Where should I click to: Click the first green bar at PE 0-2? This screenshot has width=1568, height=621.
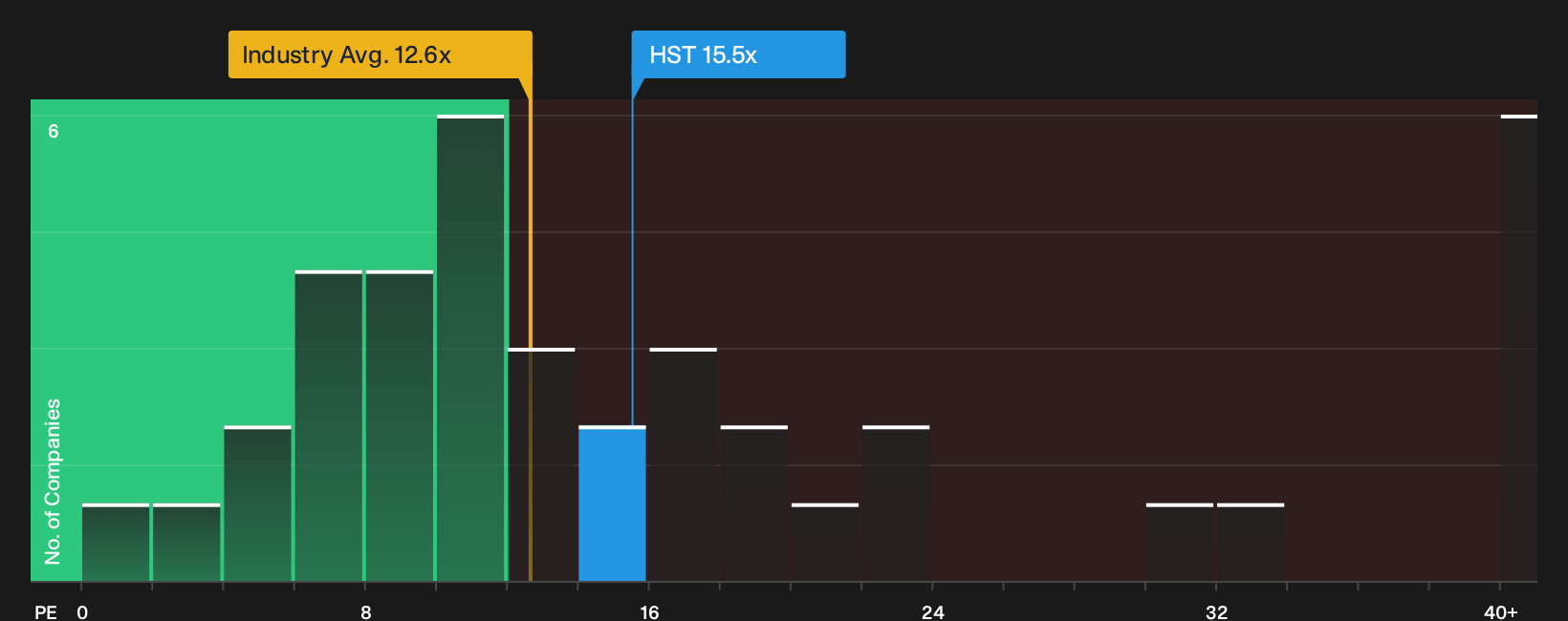tap(116, 543)
